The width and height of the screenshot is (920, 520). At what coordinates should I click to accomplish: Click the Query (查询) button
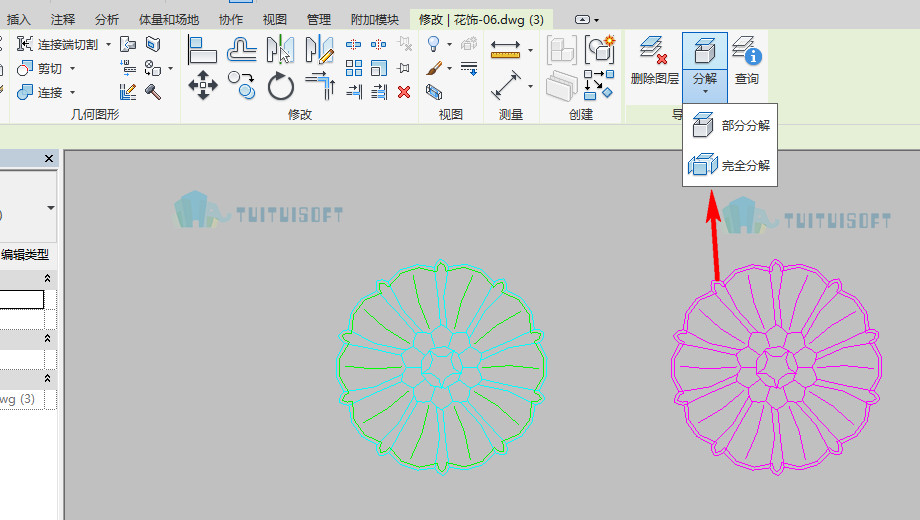747,60
